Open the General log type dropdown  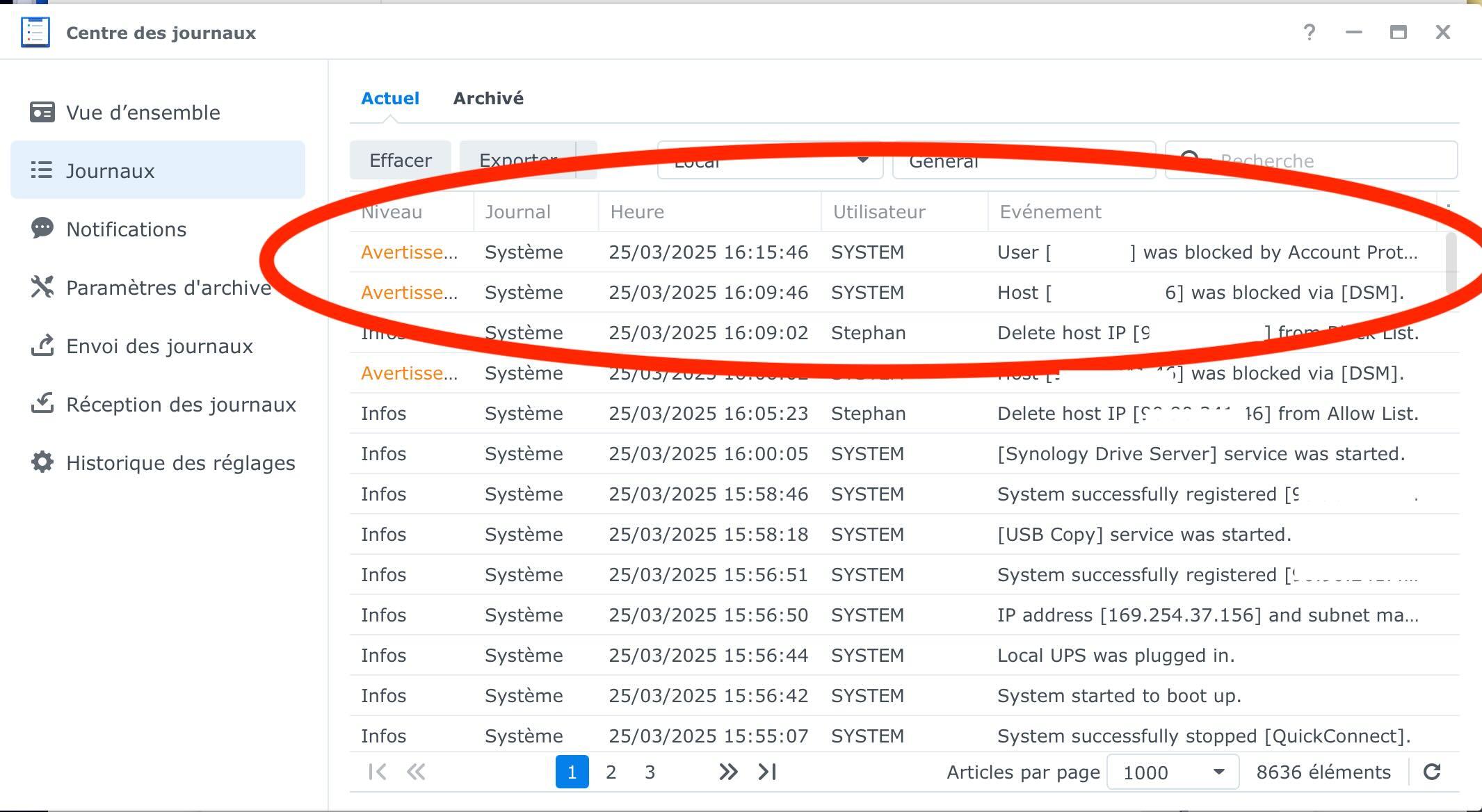[x=1023, y=161]
